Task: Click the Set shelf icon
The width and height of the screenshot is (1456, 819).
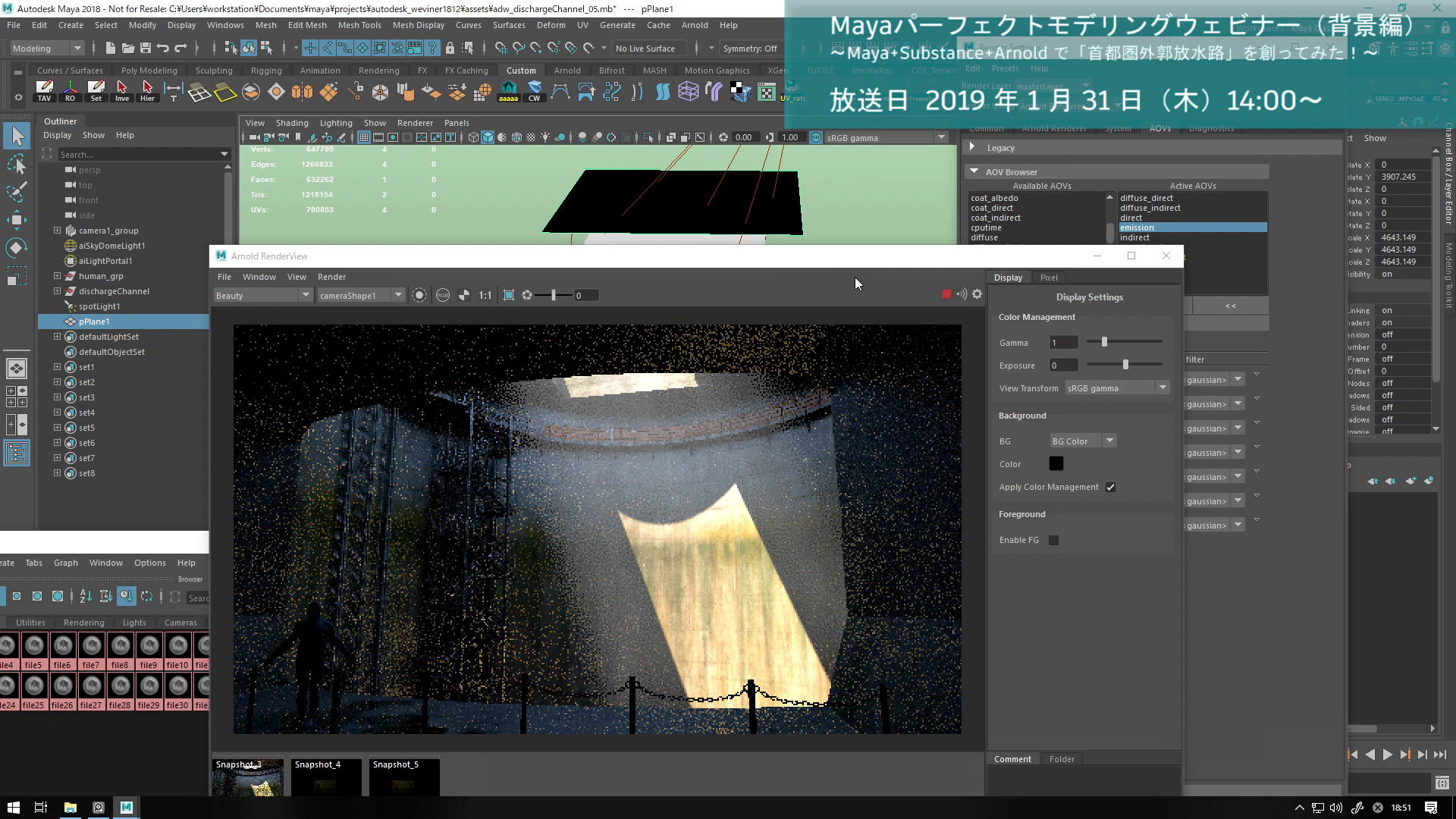Action: pyautogui.click(x=96, y=91)
